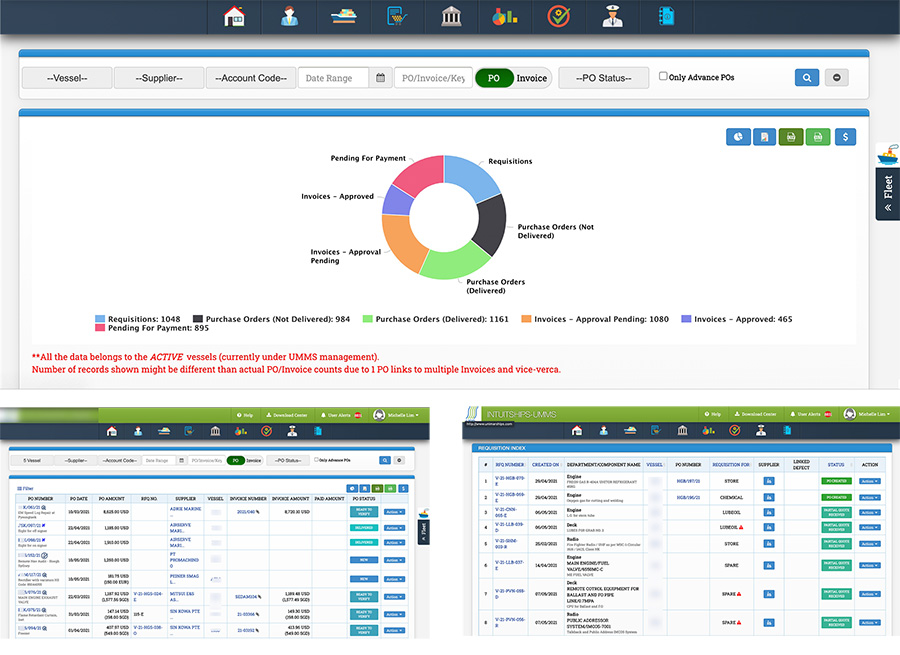Viewport: 900px width, 655px height.
Task: Click the captain crew icon
Action: point(612,17)
